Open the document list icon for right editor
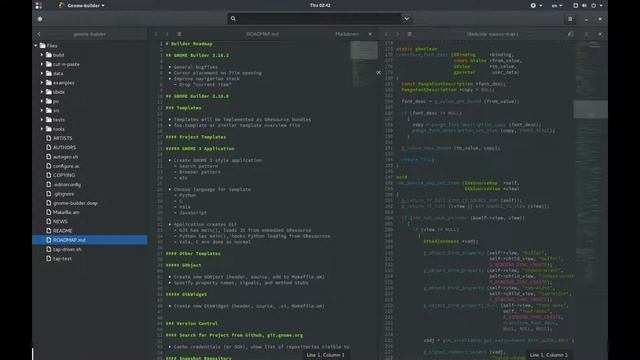The width and height of the screenshot is (640, 360). pyautogui.click(x=409, y=34)
